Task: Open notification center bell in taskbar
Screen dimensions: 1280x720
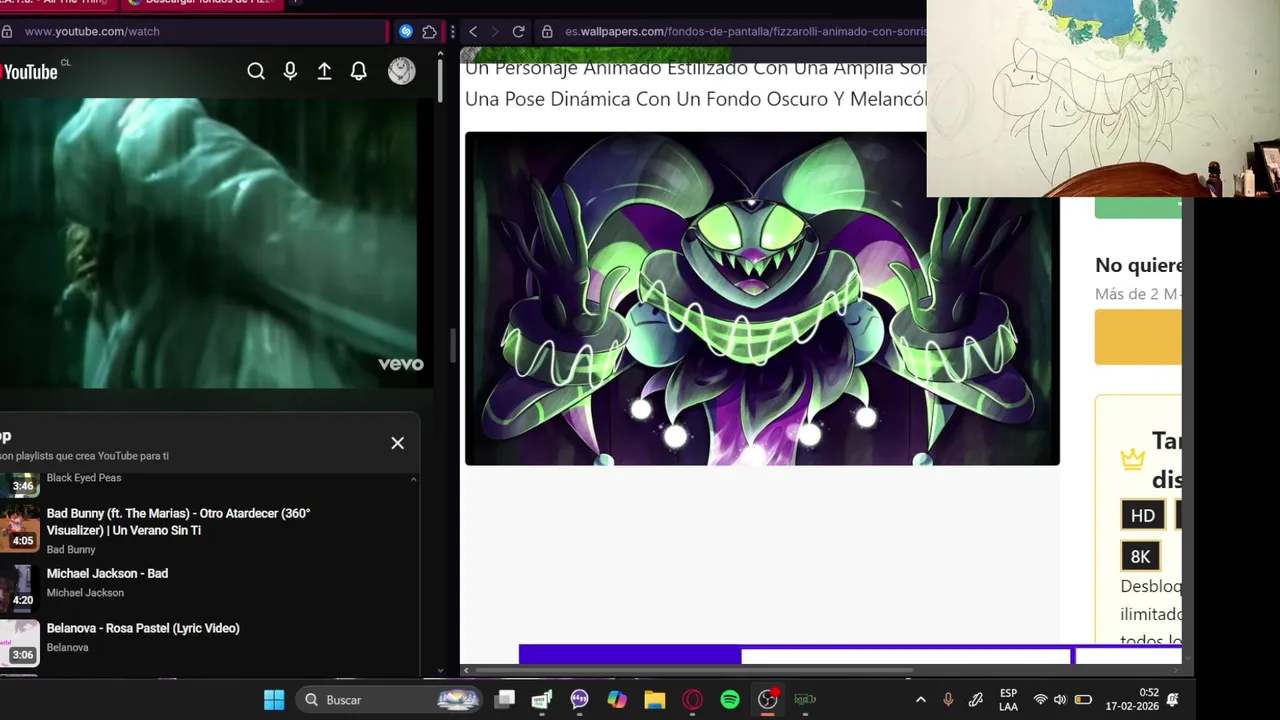Action: click(1172, 700)
